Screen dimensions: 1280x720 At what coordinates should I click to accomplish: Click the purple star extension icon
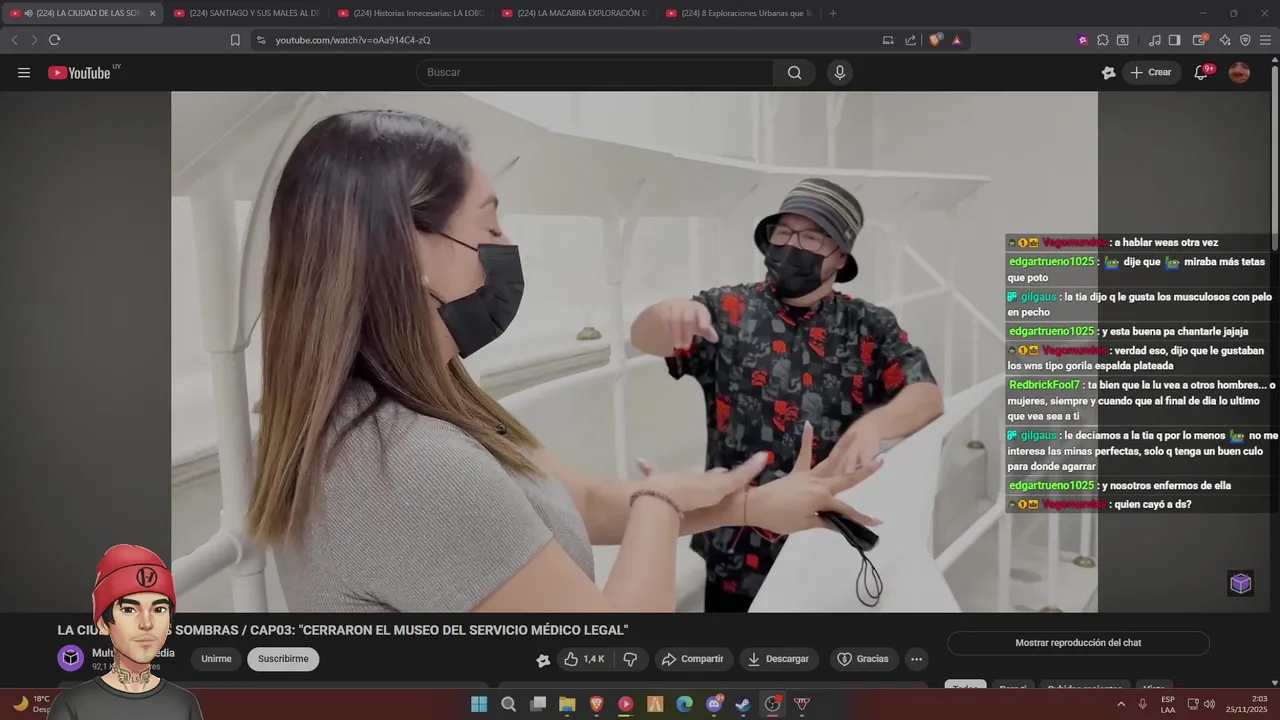coord(1083,40)
